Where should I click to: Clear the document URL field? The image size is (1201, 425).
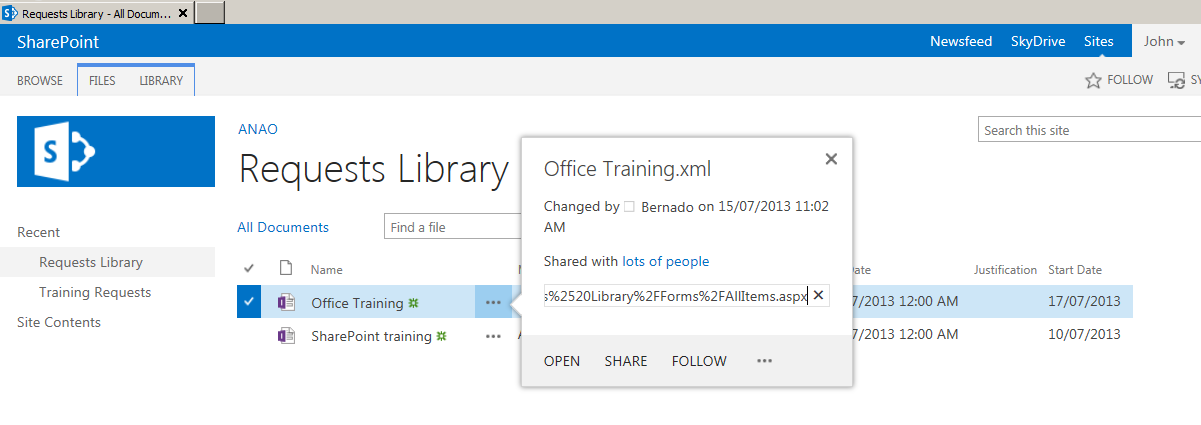(818, 295)
